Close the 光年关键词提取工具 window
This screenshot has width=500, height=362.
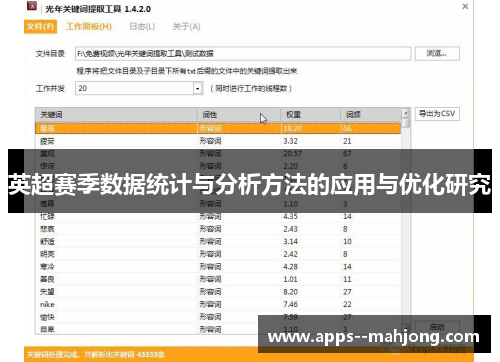pyautogui.click(x=465, y=7)
